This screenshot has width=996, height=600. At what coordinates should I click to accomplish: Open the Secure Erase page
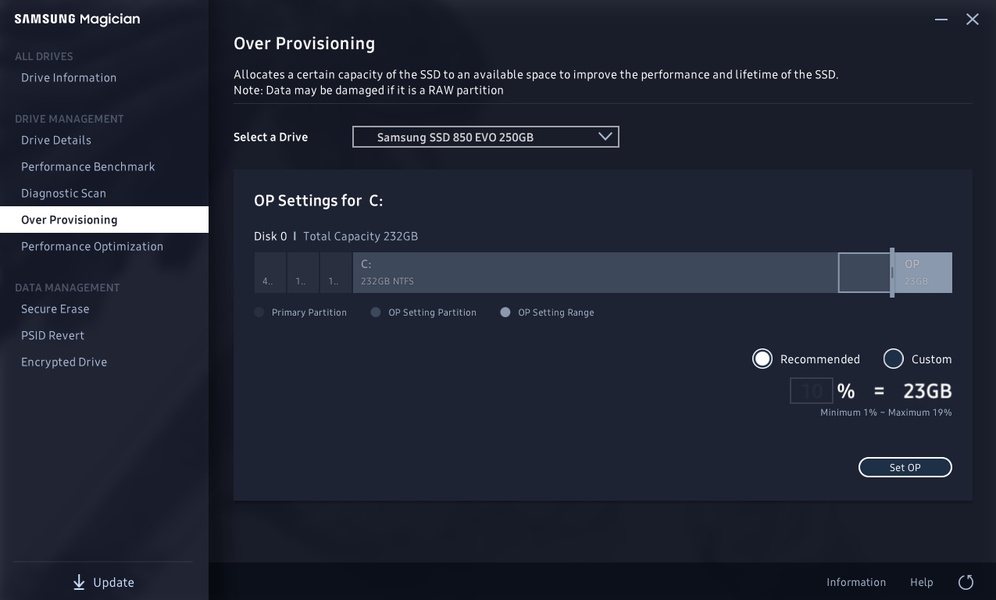pyautogui.click(x=55, y=309)
